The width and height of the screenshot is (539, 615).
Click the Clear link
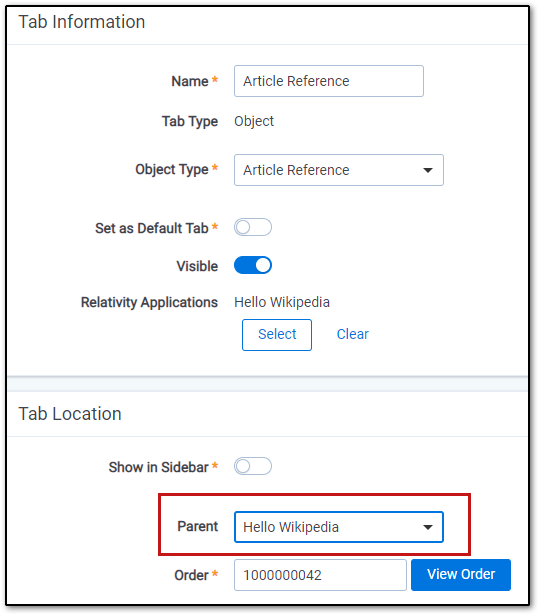[353, 334]
